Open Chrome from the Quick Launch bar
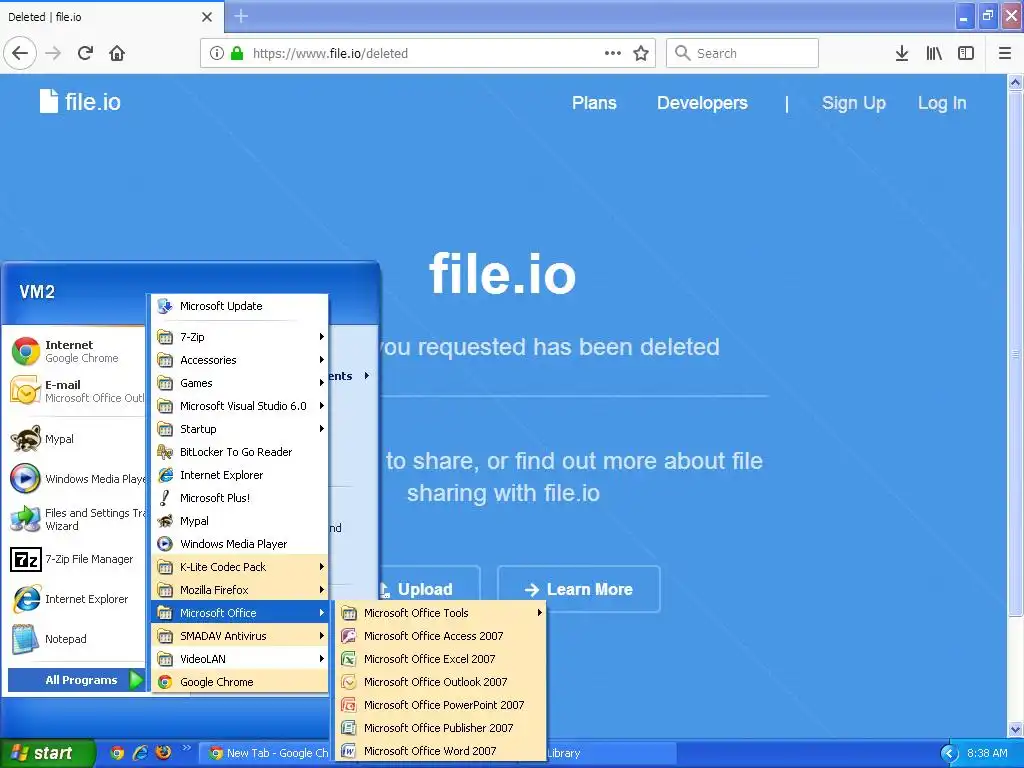1024x768 pixels. 117,753
